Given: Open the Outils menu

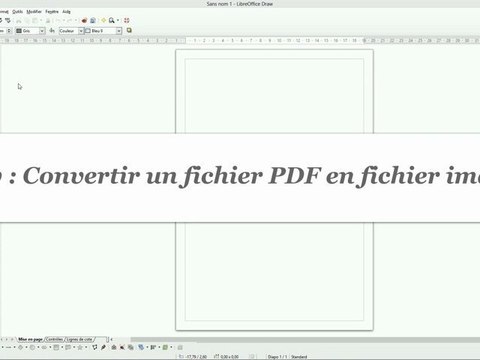Looking at the screenshot, I should [x=18, y=12].
